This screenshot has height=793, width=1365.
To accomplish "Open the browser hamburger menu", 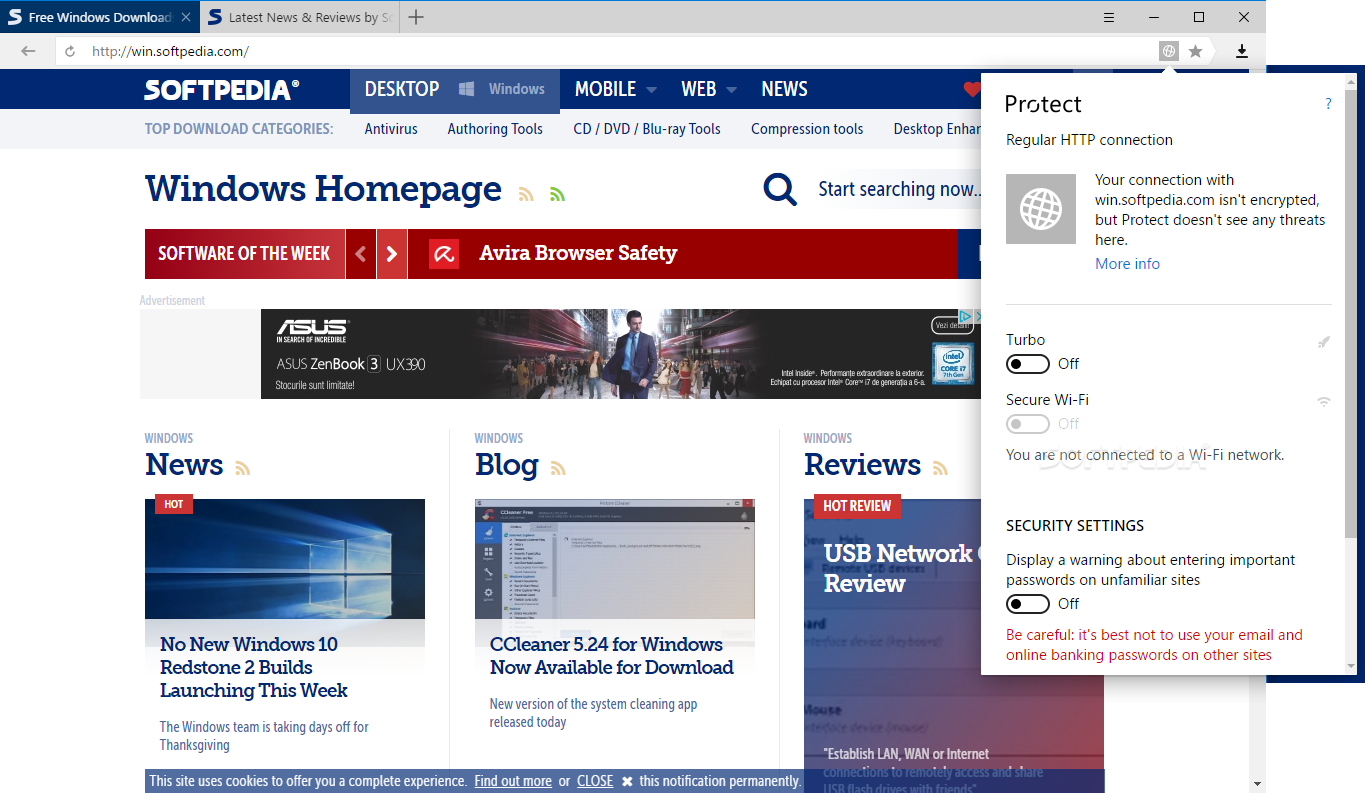I will 1109,17.
